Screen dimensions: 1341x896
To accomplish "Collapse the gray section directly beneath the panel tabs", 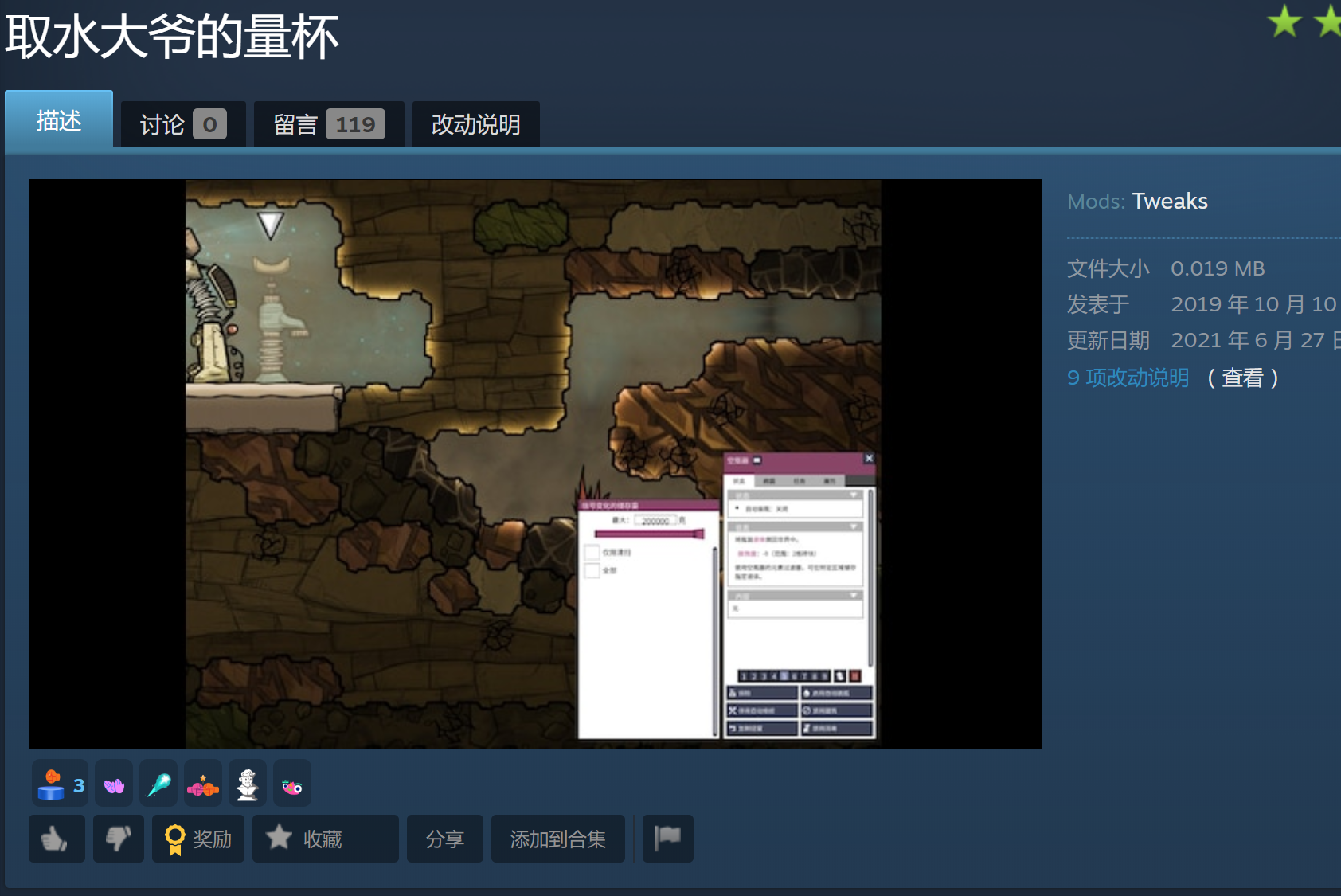I will coord(854,495).
